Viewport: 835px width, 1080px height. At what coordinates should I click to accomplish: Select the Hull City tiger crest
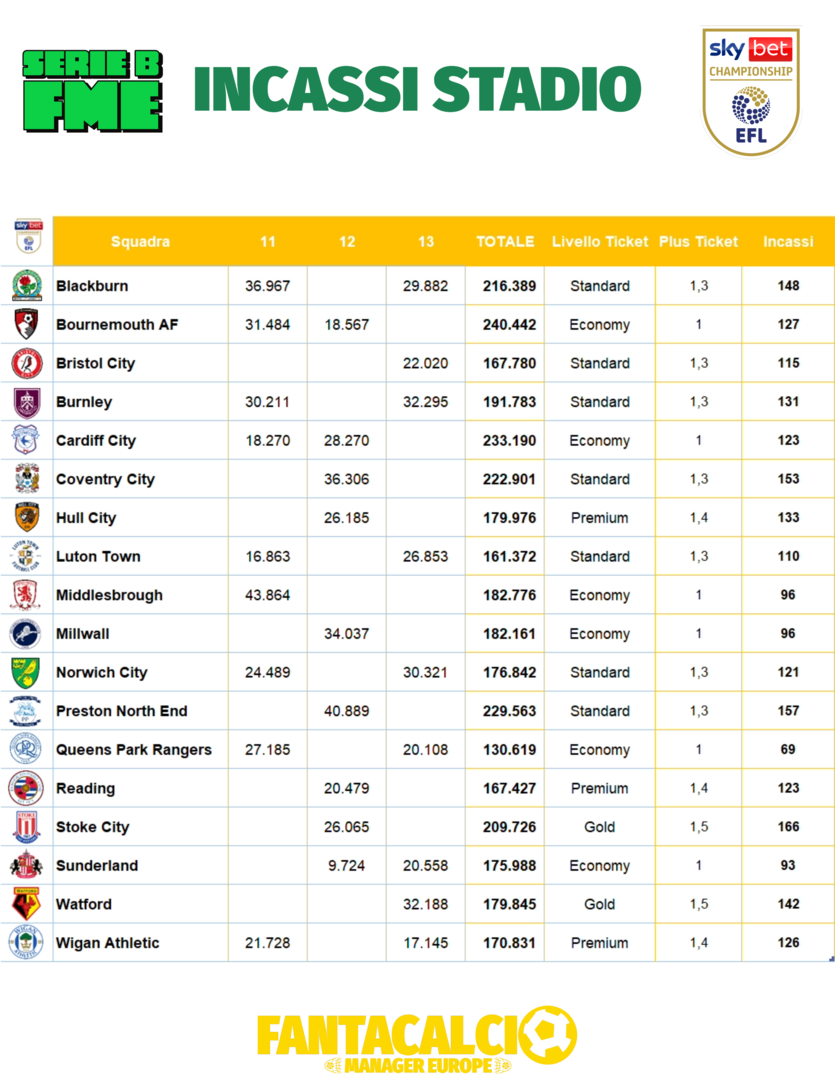click(26, 518)
